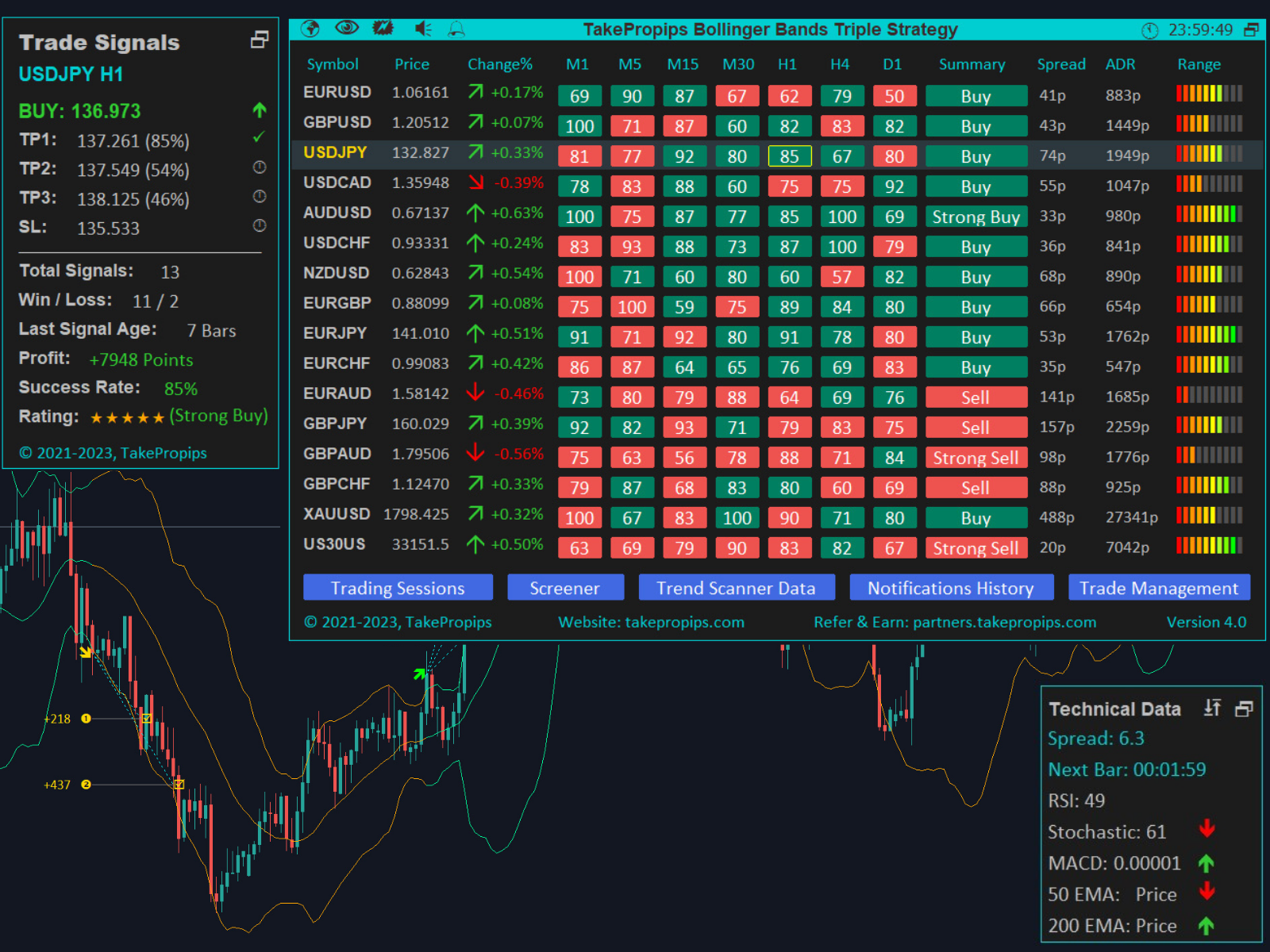The height and width of the screenshot is (952, 1270).
Task: Open the news impact icon
Action: coord(383,29)
